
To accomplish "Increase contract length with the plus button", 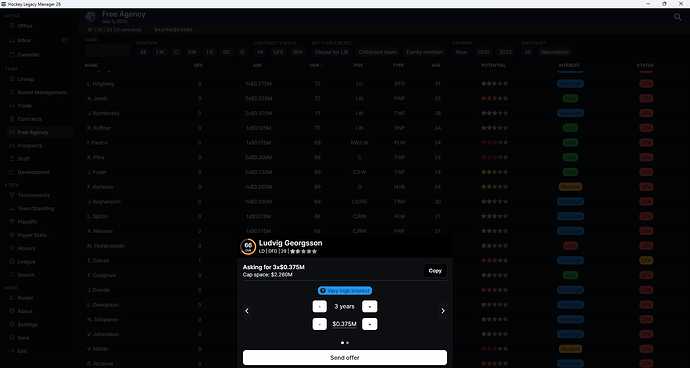I will tap(370, 307).
